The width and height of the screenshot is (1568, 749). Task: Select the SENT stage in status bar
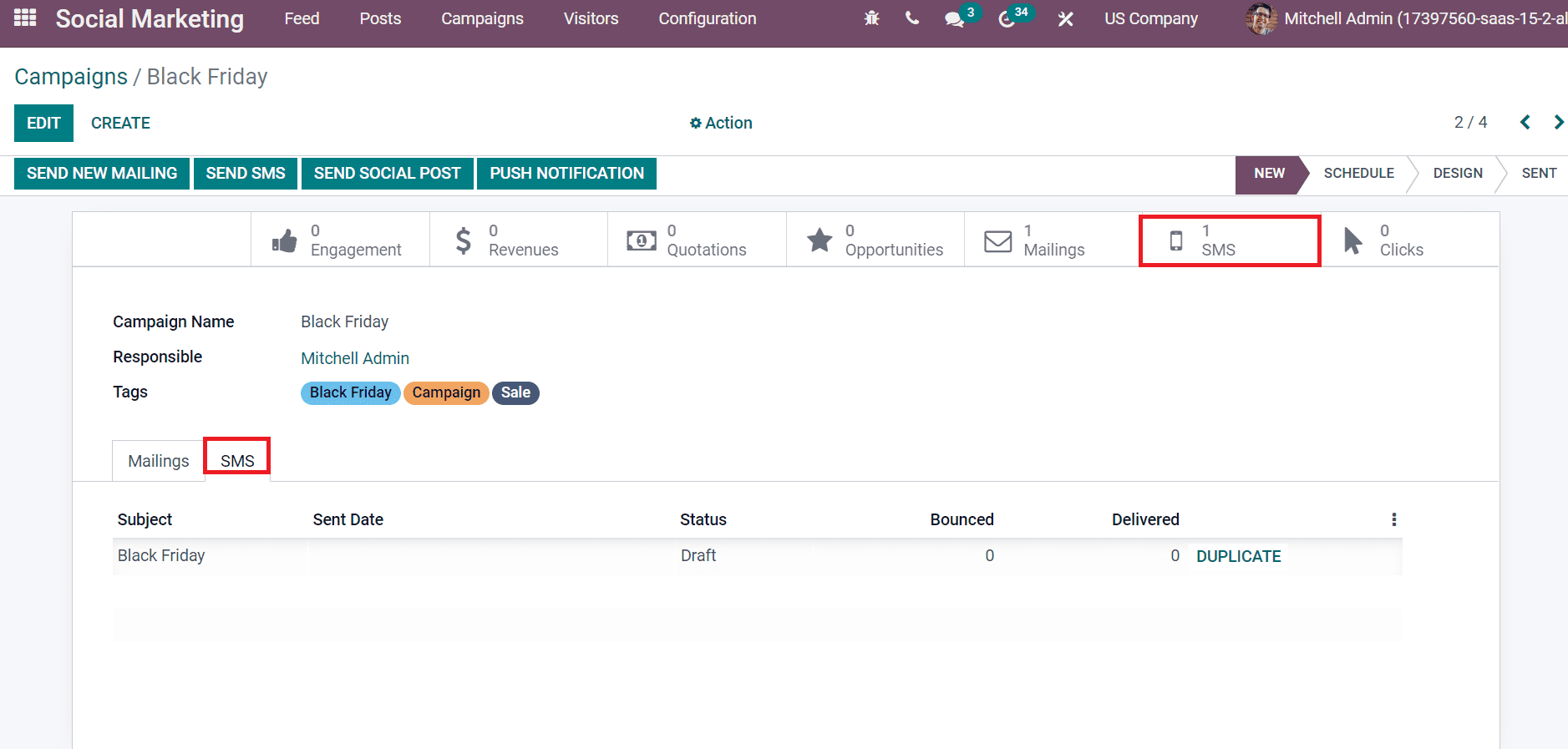[x=1539, y=173]
